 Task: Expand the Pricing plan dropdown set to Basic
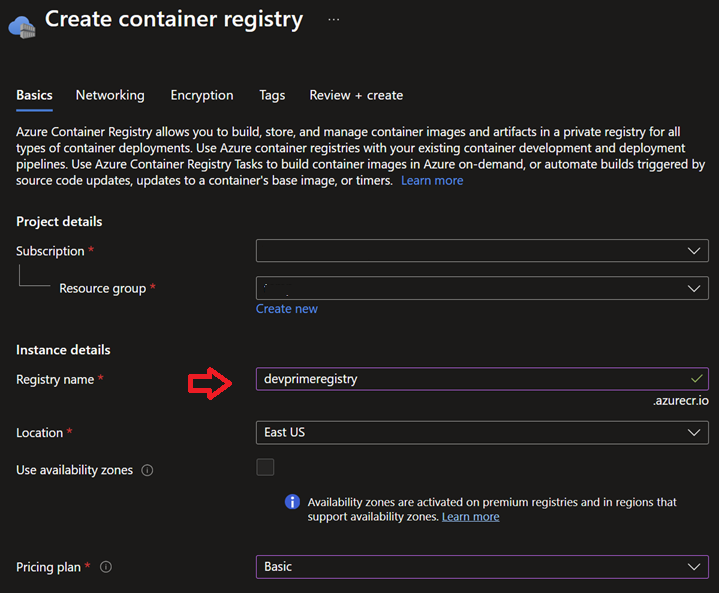[x=482, y=567]
